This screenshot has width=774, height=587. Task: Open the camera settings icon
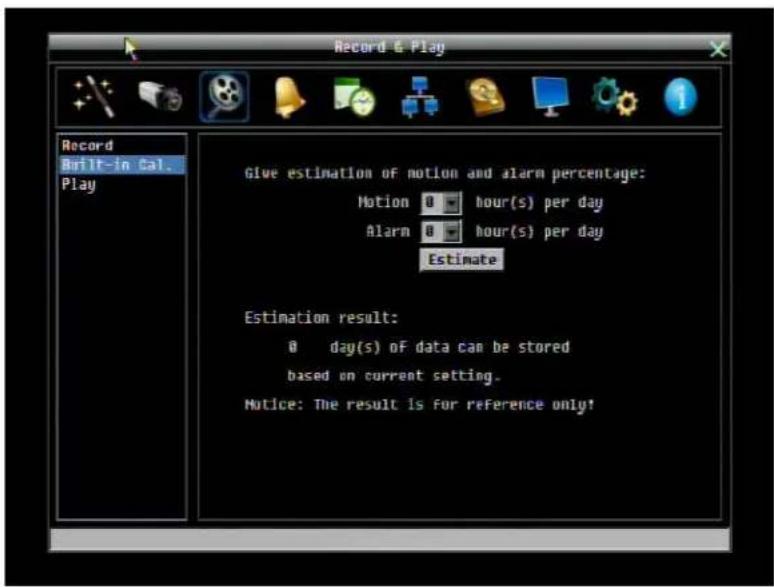point(160,96)
